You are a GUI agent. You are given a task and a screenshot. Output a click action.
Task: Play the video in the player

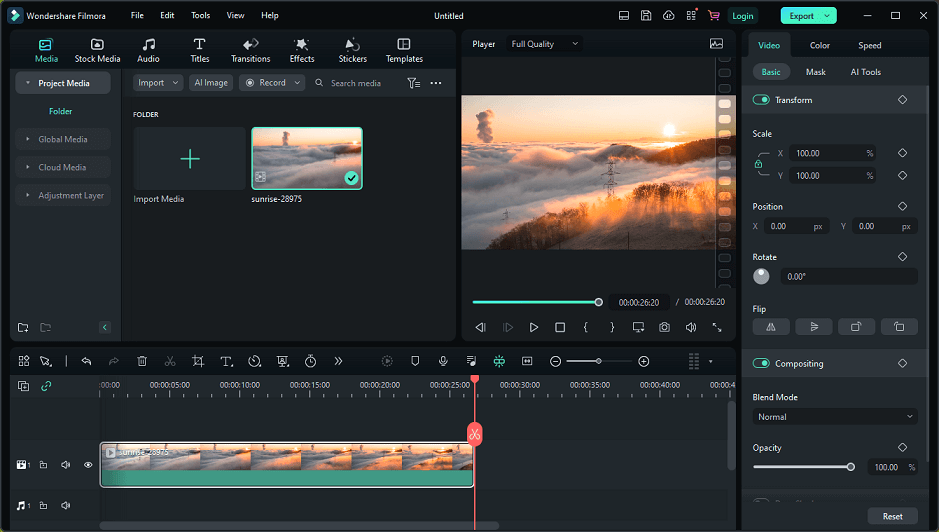(534, 327)
